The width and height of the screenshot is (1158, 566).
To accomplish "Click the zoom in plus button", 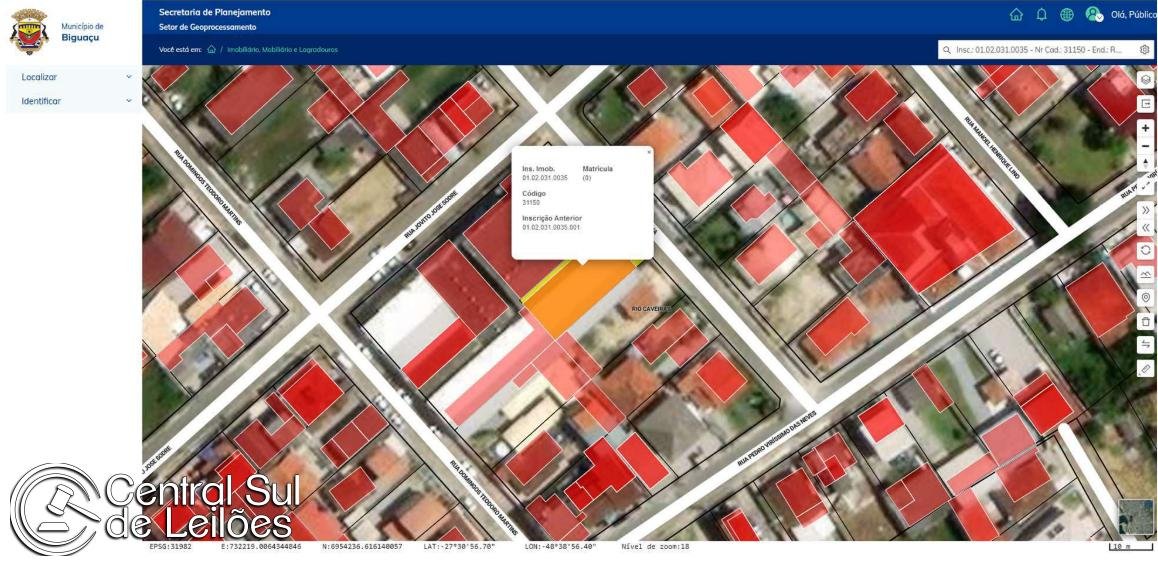I will (x=1146, y=128).
